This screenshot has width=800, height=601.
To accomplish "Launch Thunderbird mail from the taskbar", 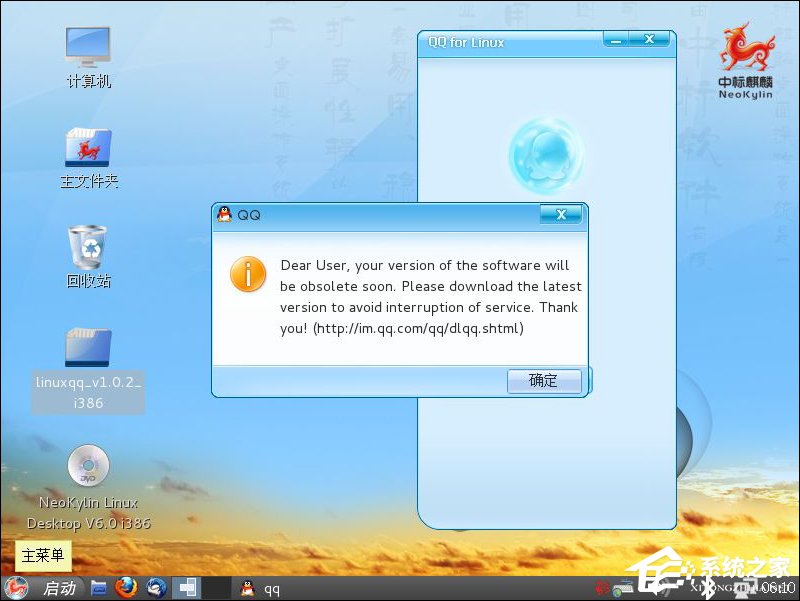I will [157, 588].
